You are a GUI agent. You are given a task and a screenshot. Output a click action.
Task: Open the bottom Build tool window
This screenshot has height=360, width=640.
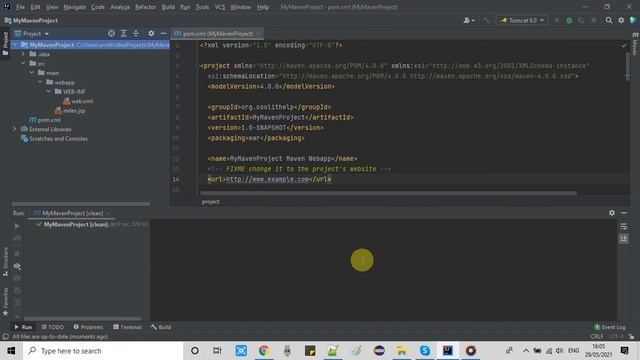161,327
